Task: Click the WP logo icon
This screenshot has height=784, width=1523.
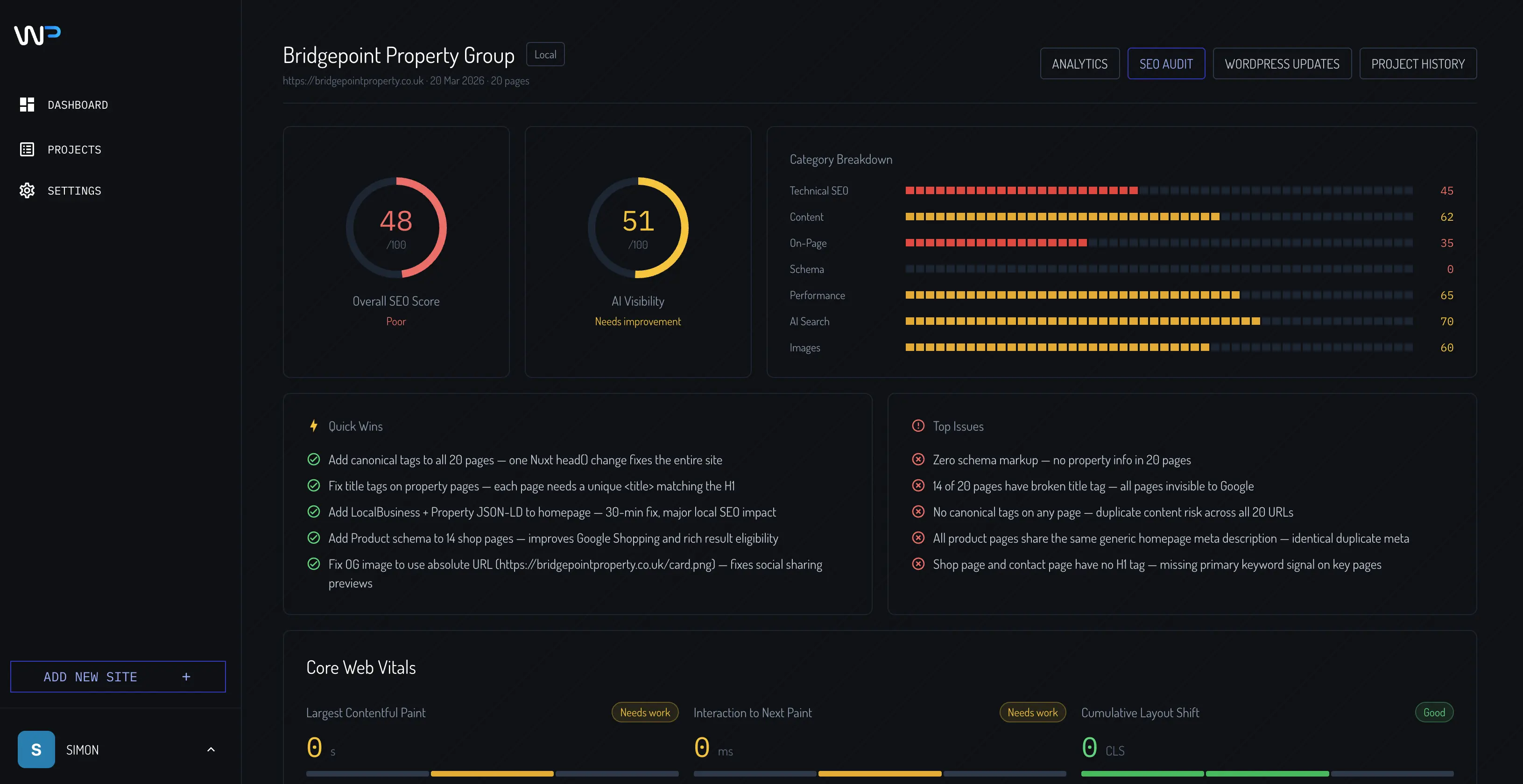Action: [37, 35]
